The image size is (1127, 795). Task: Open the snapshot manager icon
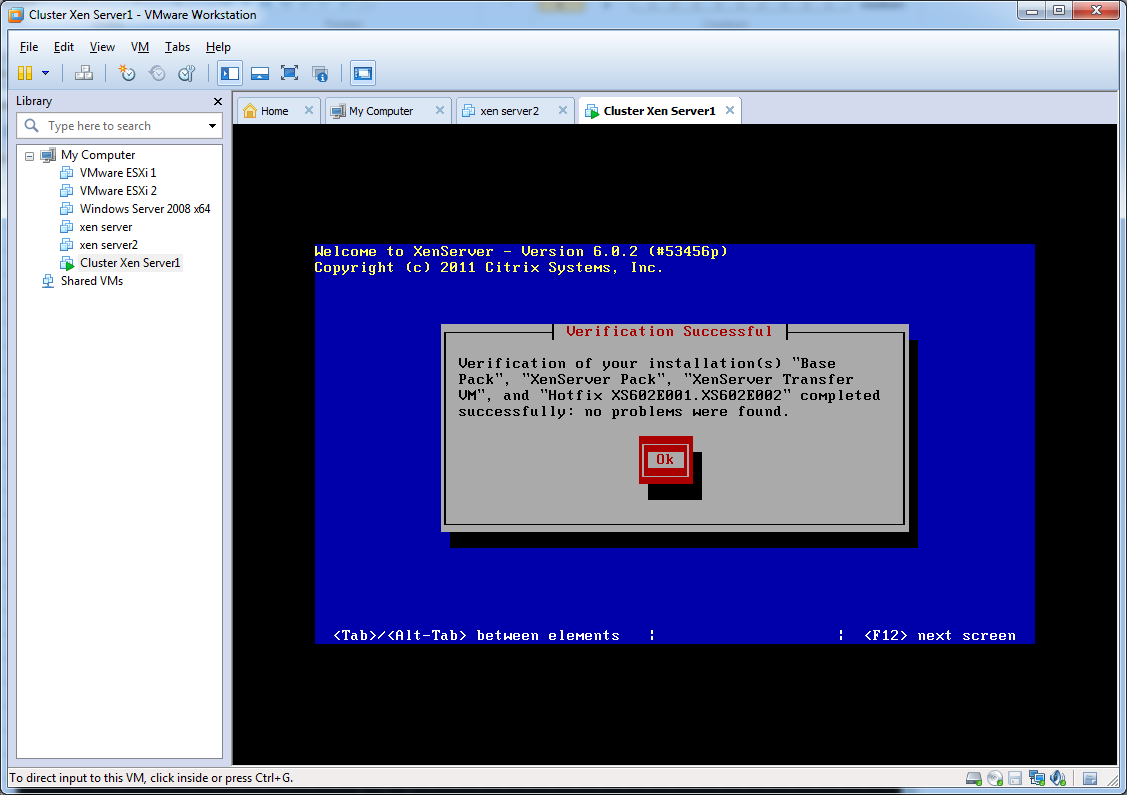187,73
